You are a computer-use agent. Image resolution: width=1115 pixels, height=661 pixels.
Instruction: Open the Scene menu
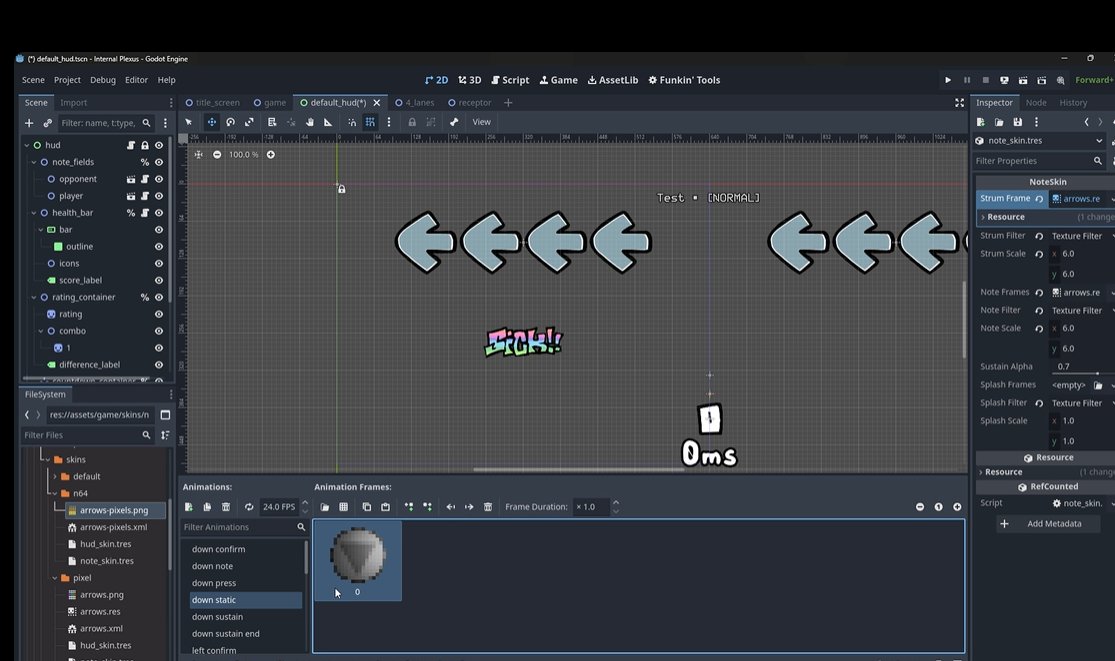coord(33,80)
